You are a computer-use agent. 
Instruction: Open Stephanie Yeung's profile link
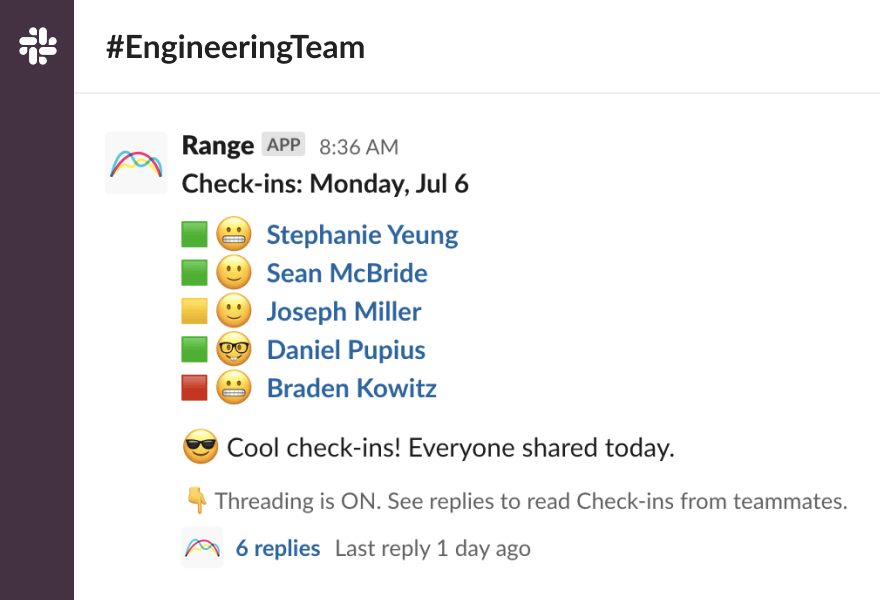point(361,233)
